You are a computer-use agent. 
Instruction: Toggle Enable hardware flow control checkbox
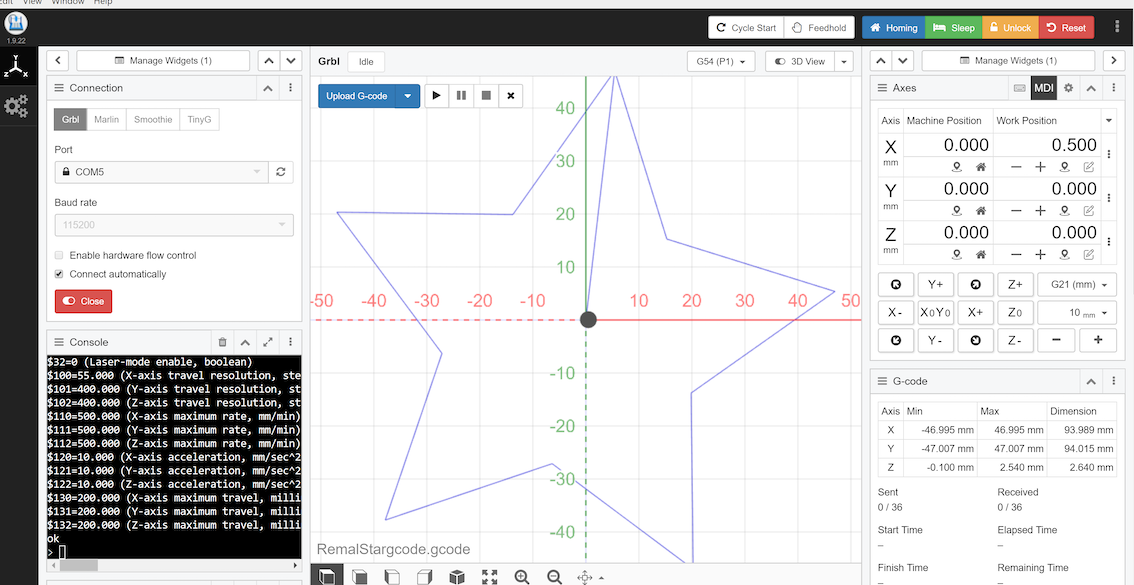pyautogui.click(x=59, y=255)
